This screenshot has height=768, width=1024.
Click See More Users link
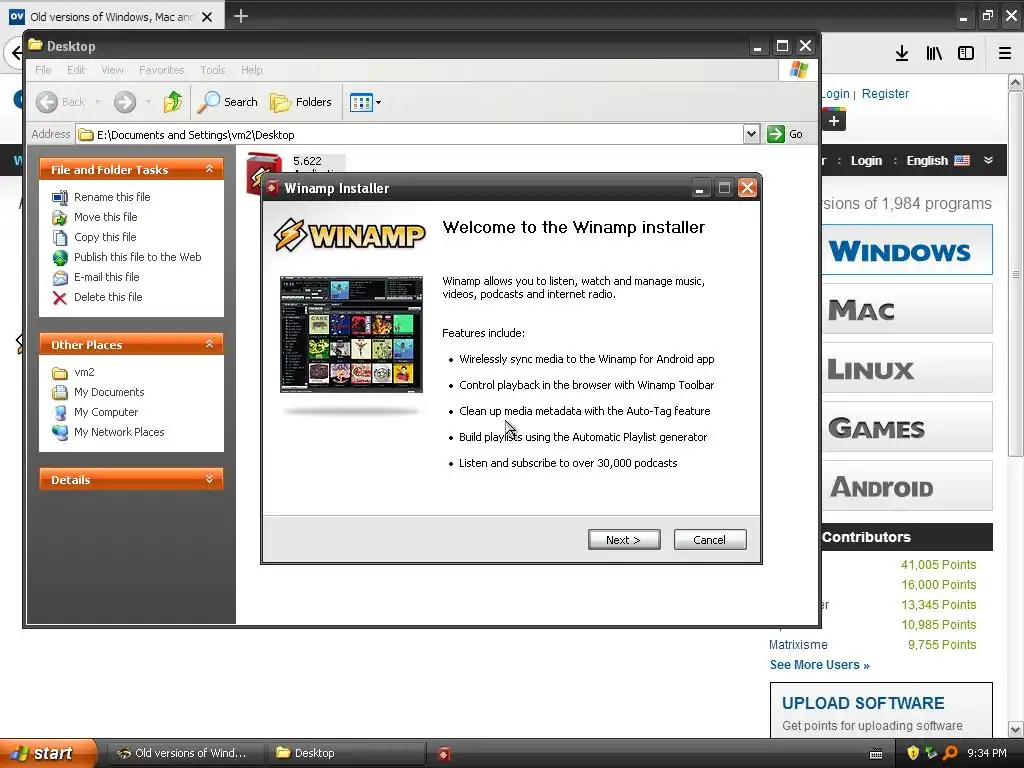(x=819, y=665)
